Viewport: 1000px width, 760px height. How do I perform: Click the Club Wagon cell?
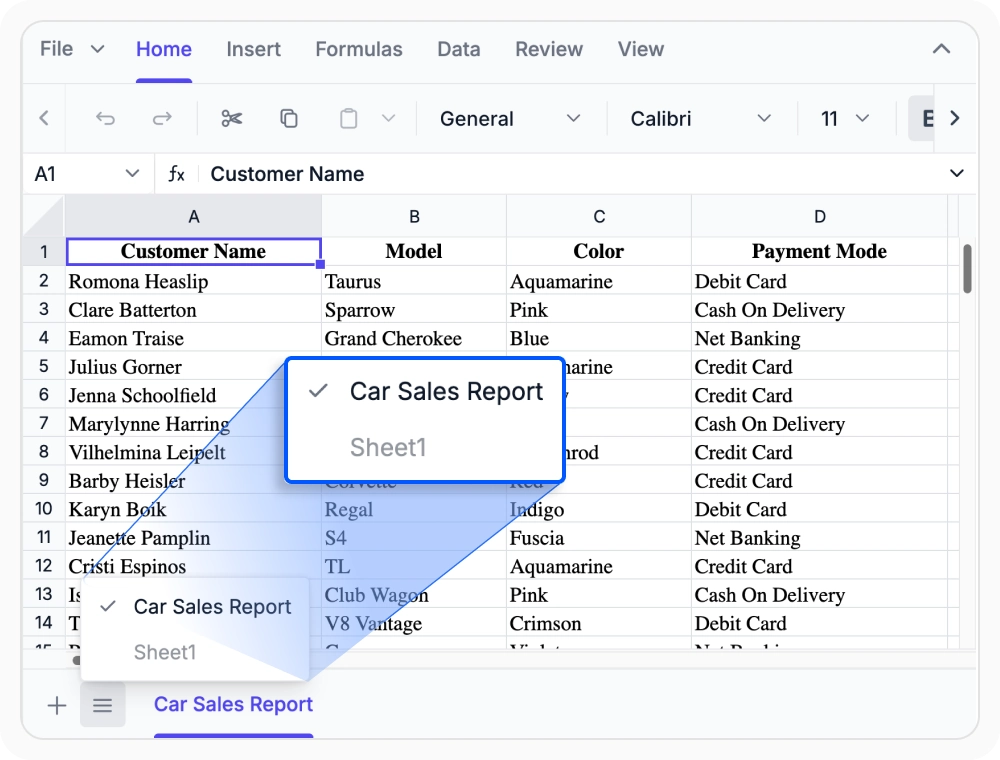[x=414, y=595]
